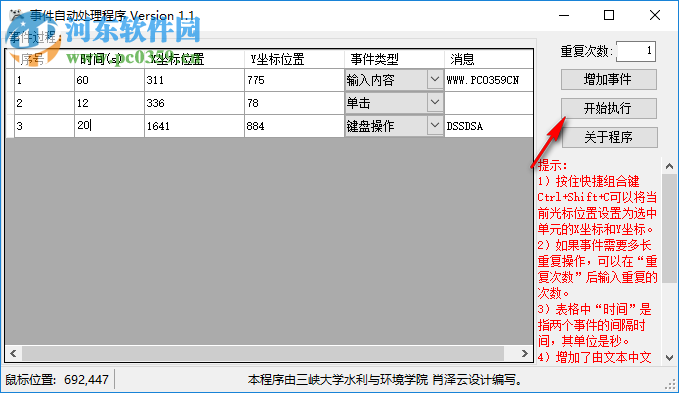679x393 pixels.
Task: Select the time cell containing 60
Action: click(x=109, y=80)
